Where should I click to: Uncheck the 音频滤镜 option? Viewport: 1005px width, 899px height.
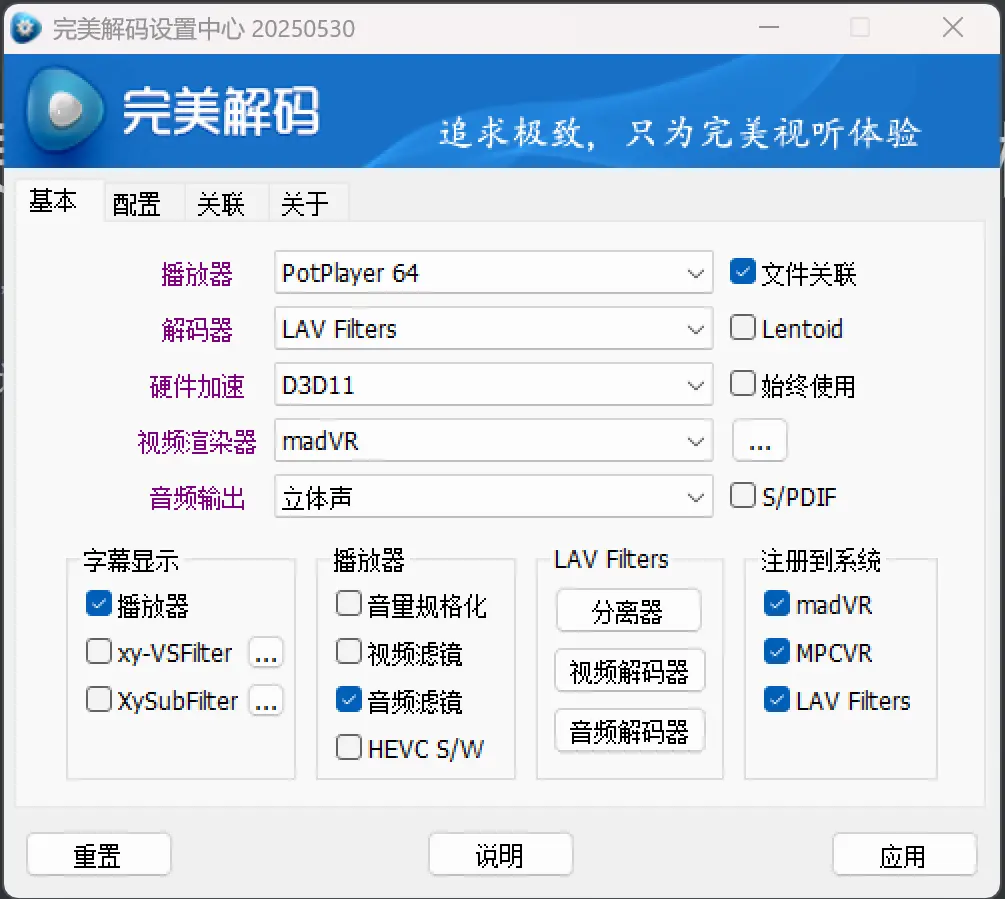(x=349, y=699)
